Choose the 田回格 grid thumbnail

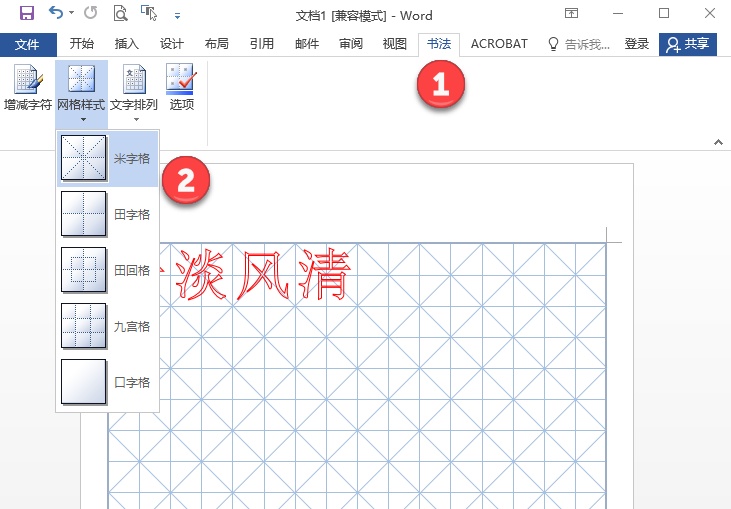click(83, 270)
